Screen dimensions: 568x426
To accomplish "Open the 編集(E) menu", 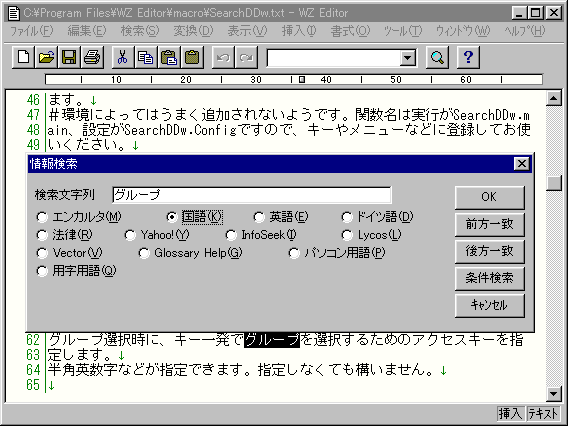I will coord(87,31).
